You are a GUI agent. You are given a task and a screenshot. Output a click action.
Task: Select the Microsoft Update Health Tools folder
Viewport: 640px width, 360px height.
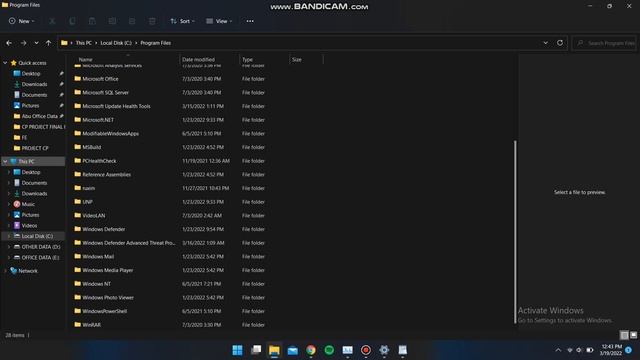point(116,106)
